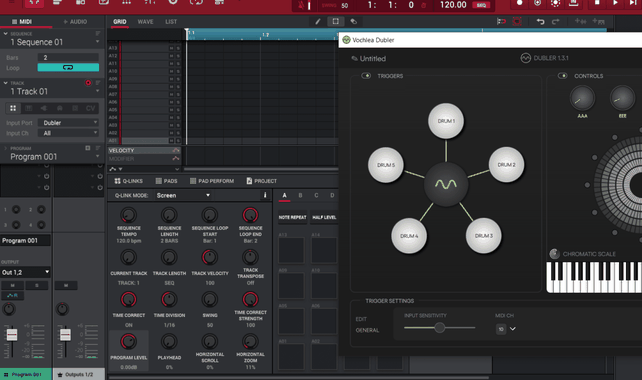Viewport: 642px width, 380px height.
Task: Open the PADS tab
Action: [x=166, y=181]
